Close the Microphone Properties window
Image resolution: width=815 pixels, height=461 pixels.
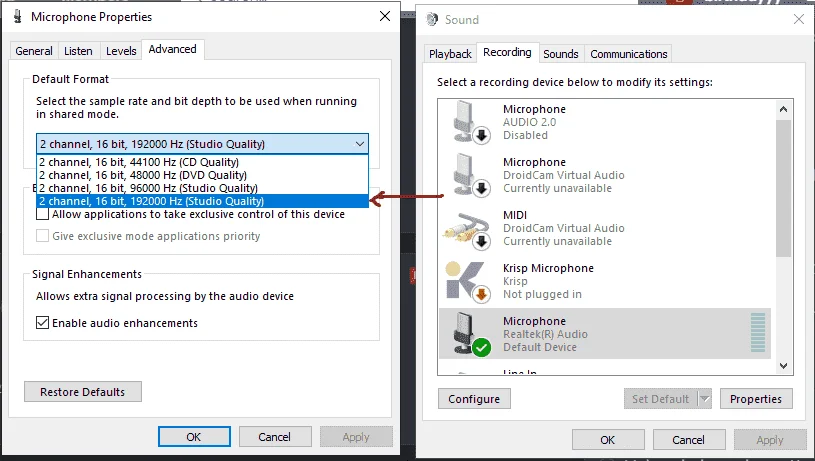pyautogui.click(x=385, y=17)
